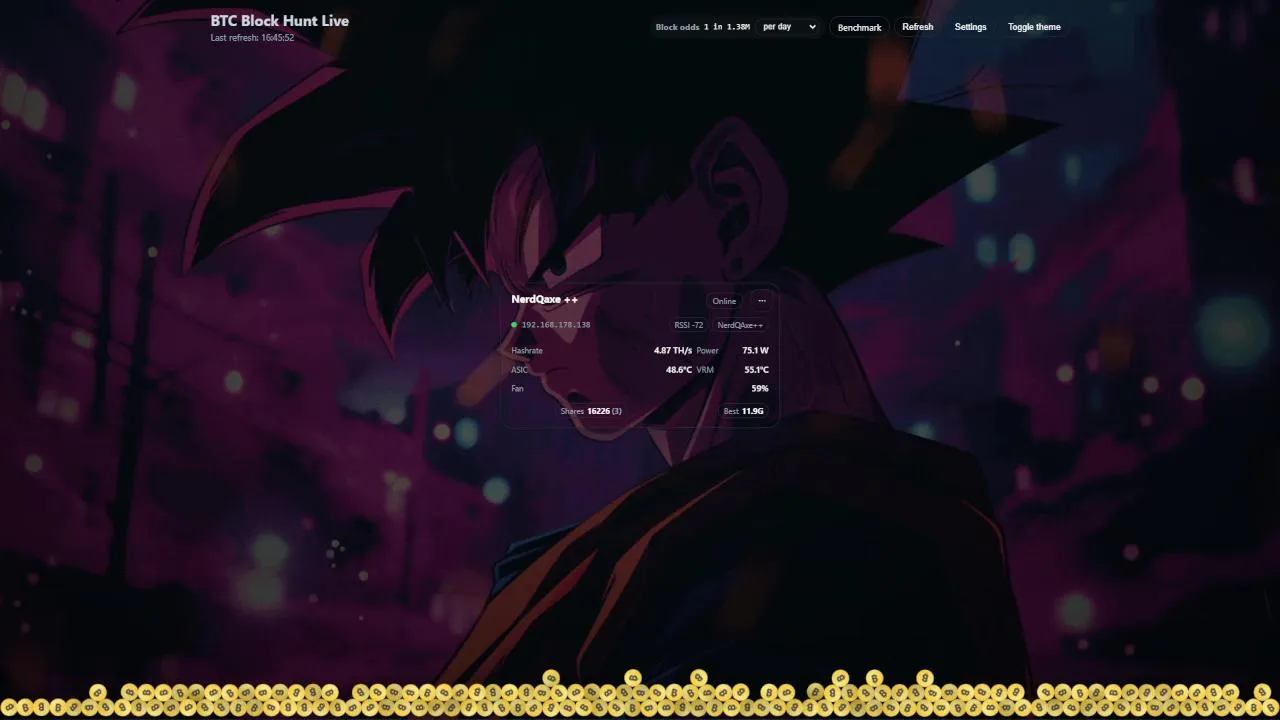Screen dimensions: 1280x720
Task: Click the Hashrate label in the card
Action: [527, 351]
